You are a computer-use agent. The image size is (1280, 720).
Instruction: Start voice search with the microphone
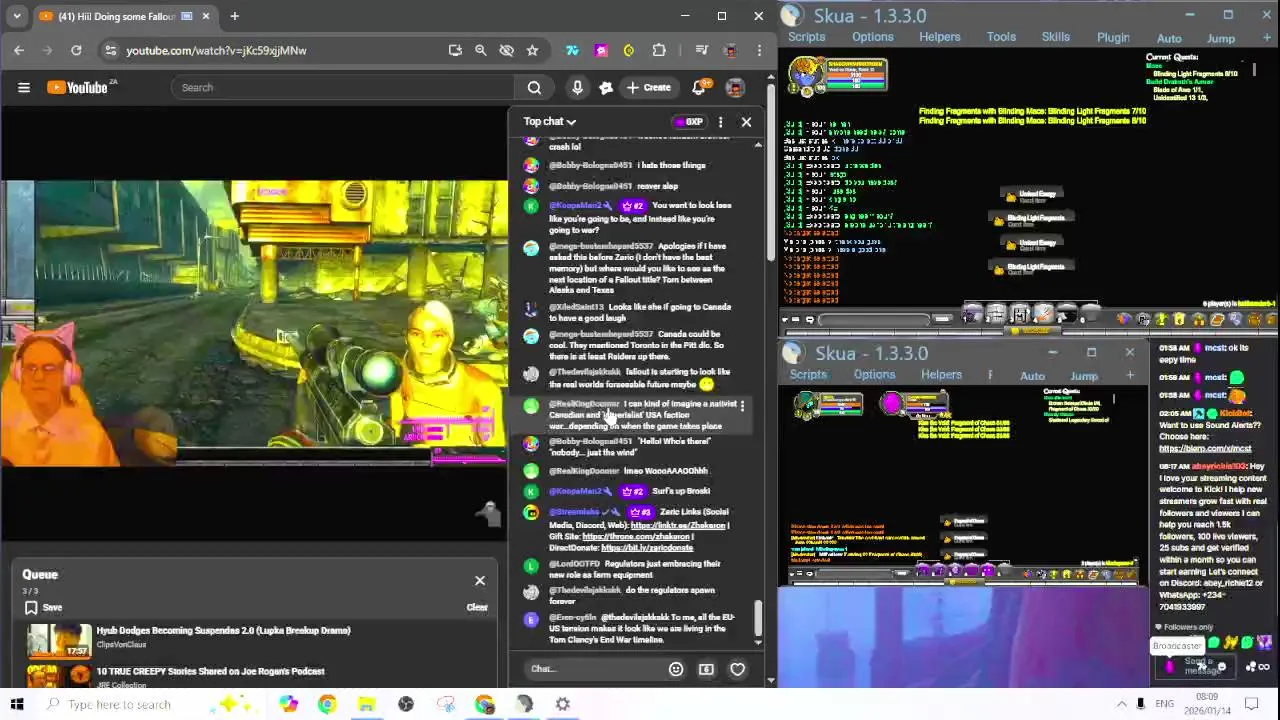pos(577,88)
